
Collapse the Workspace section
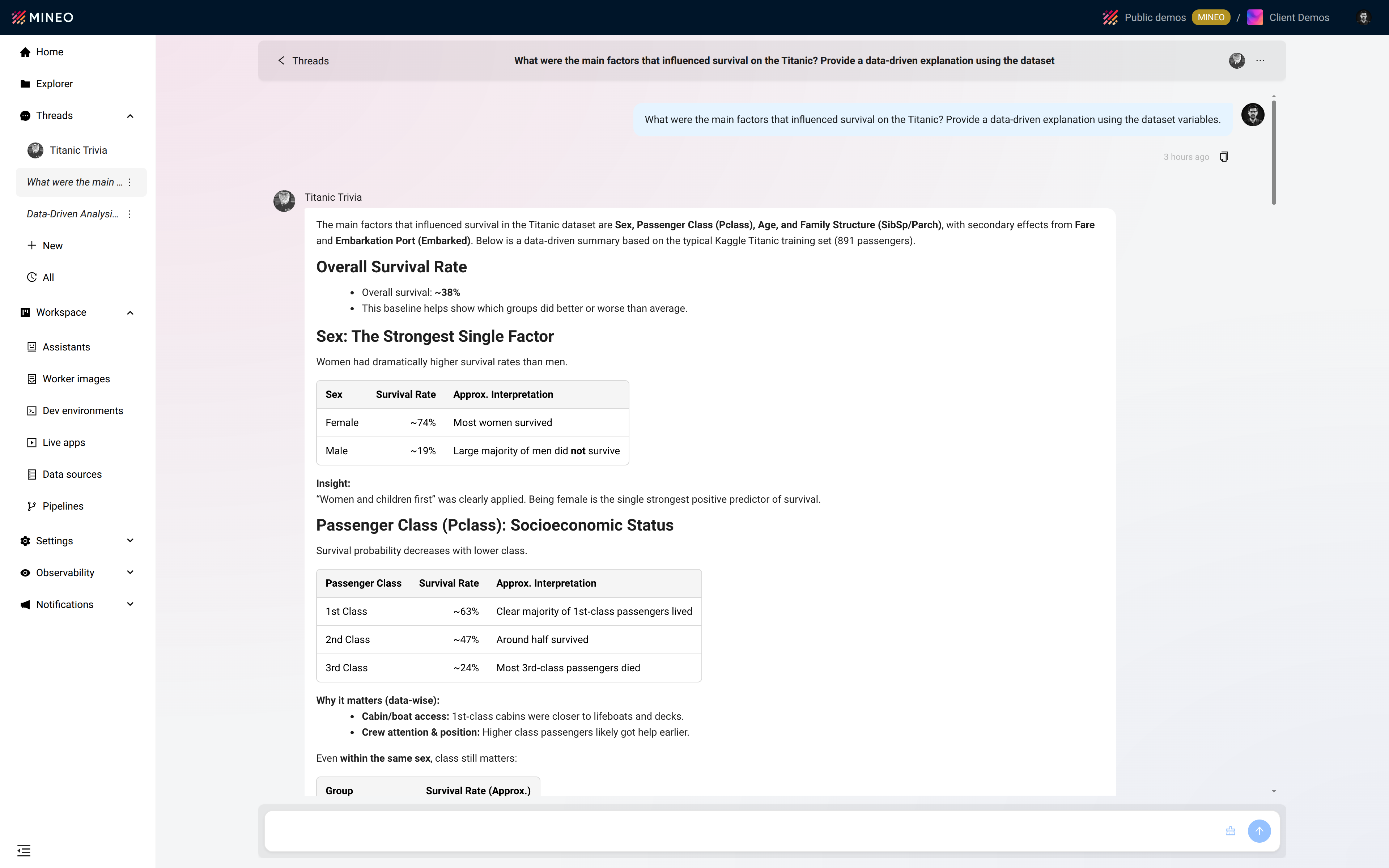pos(130,313)
